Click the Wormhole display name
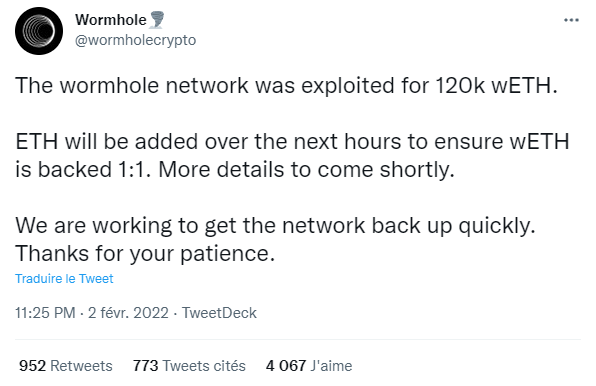 111,20
